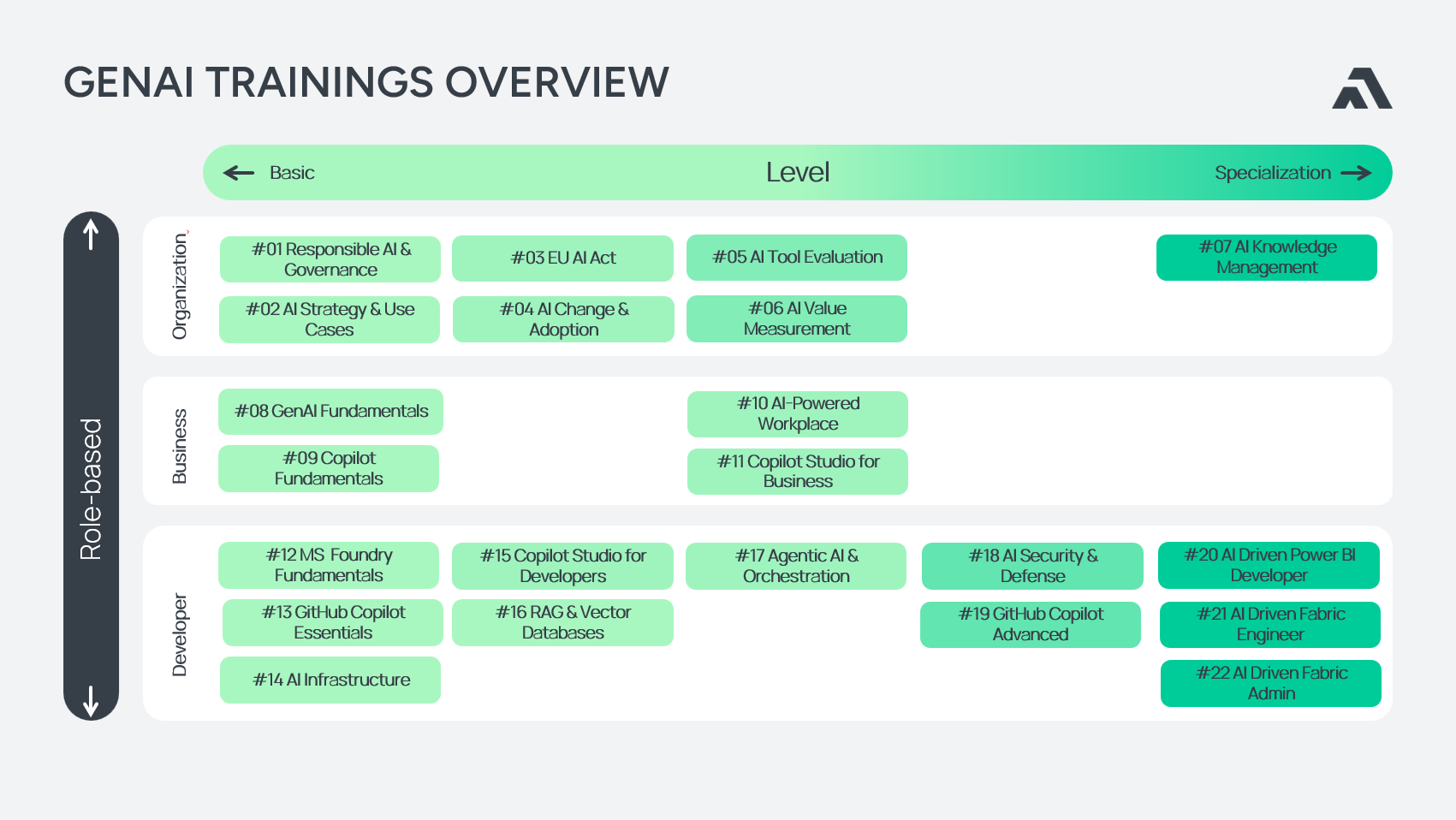Click the down arrow on Role-based bar
This screenshot has width=1456, height=820.
click(x=91, y=701)
